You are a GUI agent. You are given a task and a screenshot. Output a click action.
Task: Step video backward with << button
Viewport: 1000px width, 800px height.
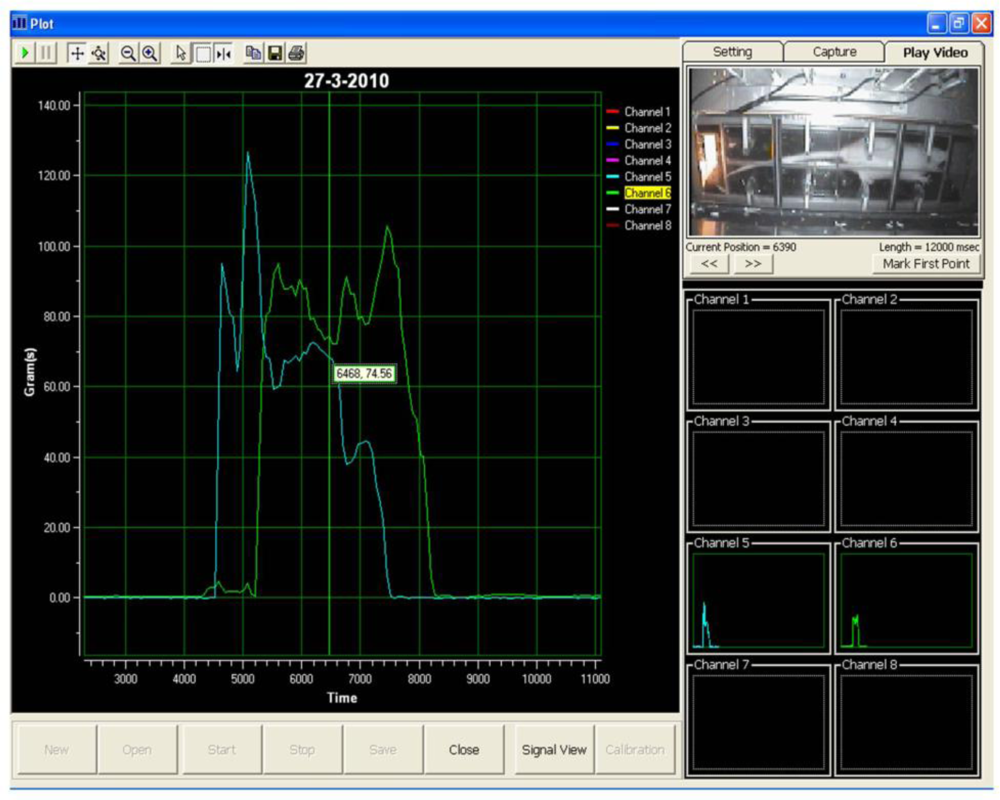point(709,264)
